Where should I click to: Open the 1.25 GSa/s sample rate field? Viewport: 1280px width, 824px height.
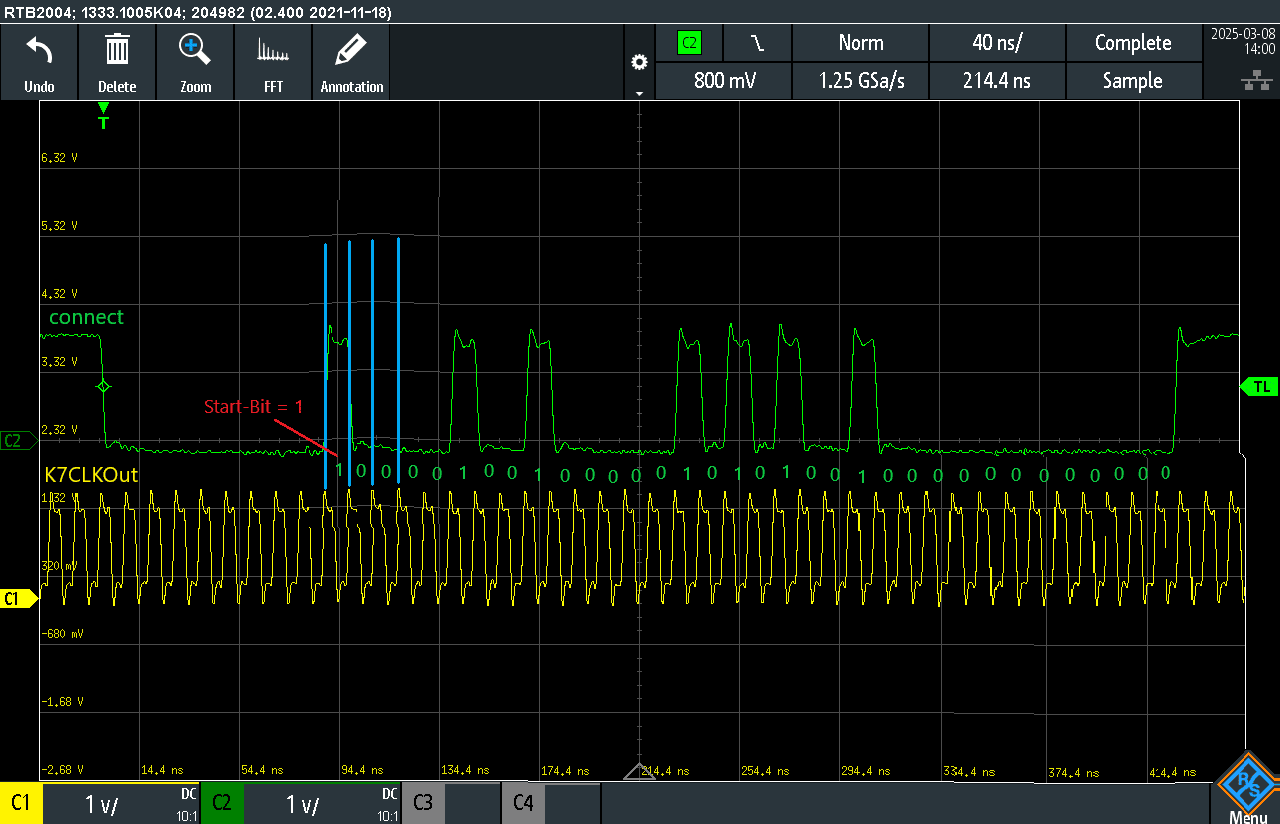860,81
